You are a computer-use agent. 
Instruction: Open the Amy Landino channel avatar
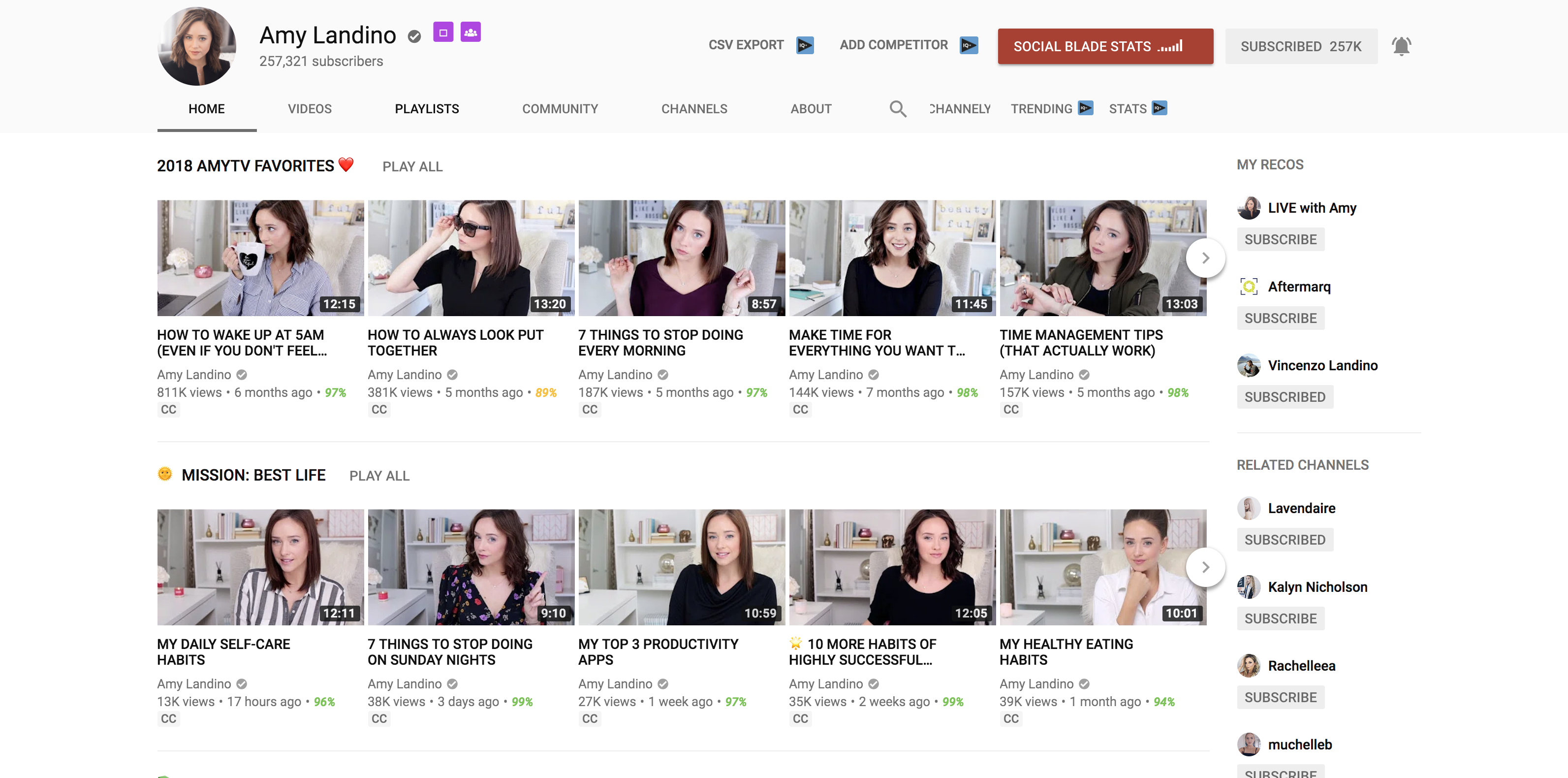point(196,46)
